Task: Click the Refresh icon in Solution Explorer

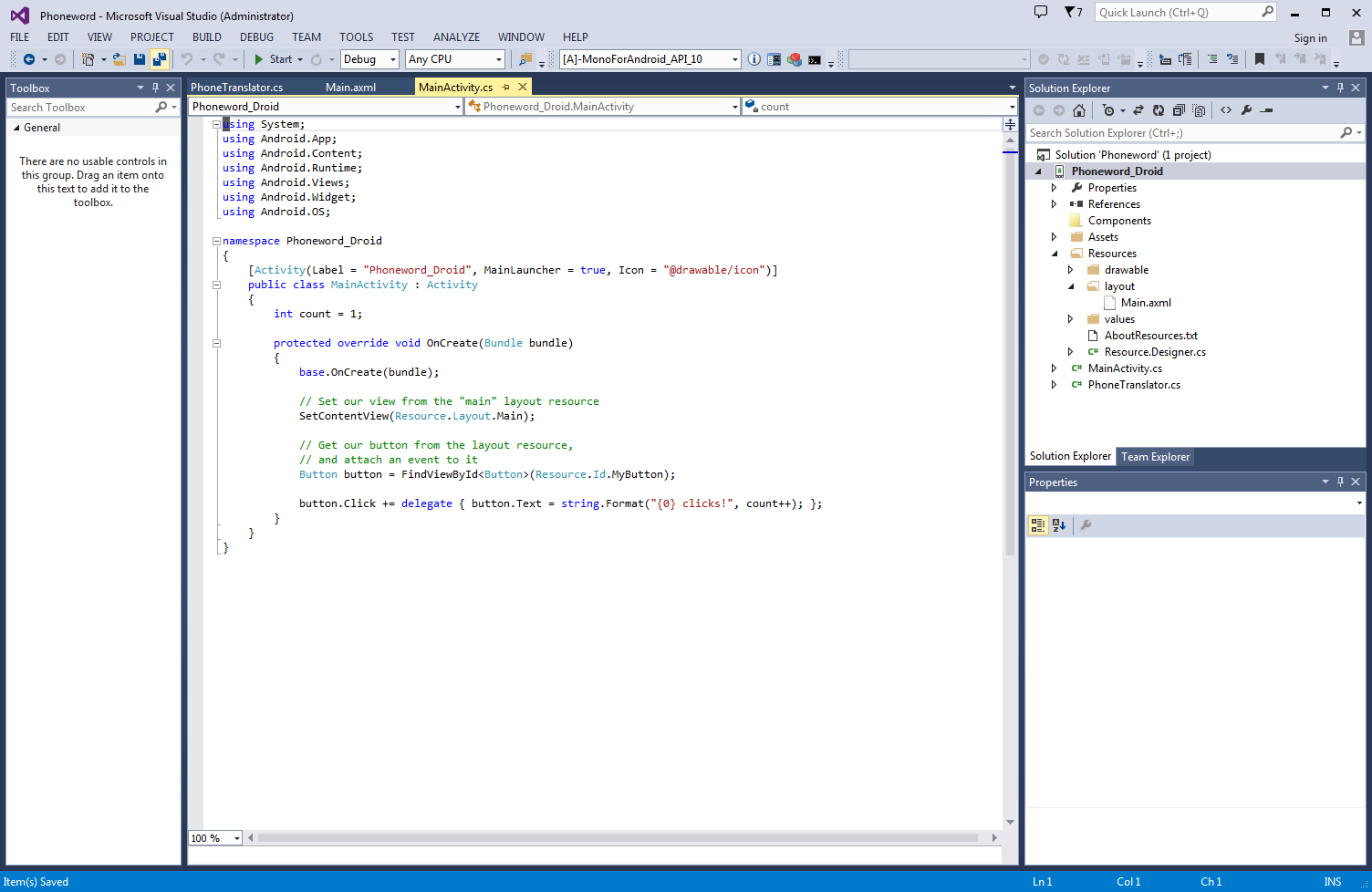Action: pos(1159,110)
